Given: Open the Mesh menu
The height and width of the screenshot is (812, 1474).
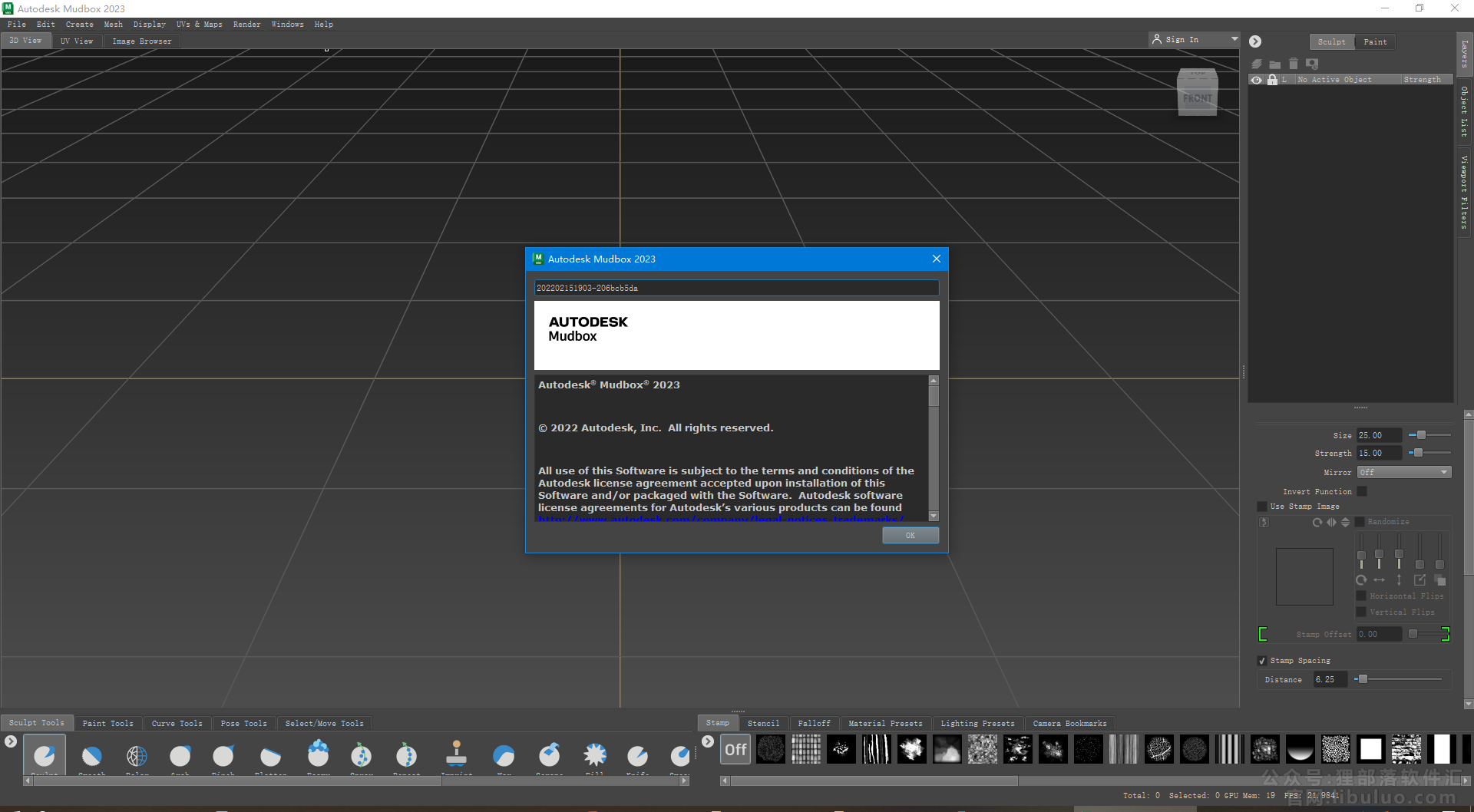Looking at the screenshot, I should [113, 25].
